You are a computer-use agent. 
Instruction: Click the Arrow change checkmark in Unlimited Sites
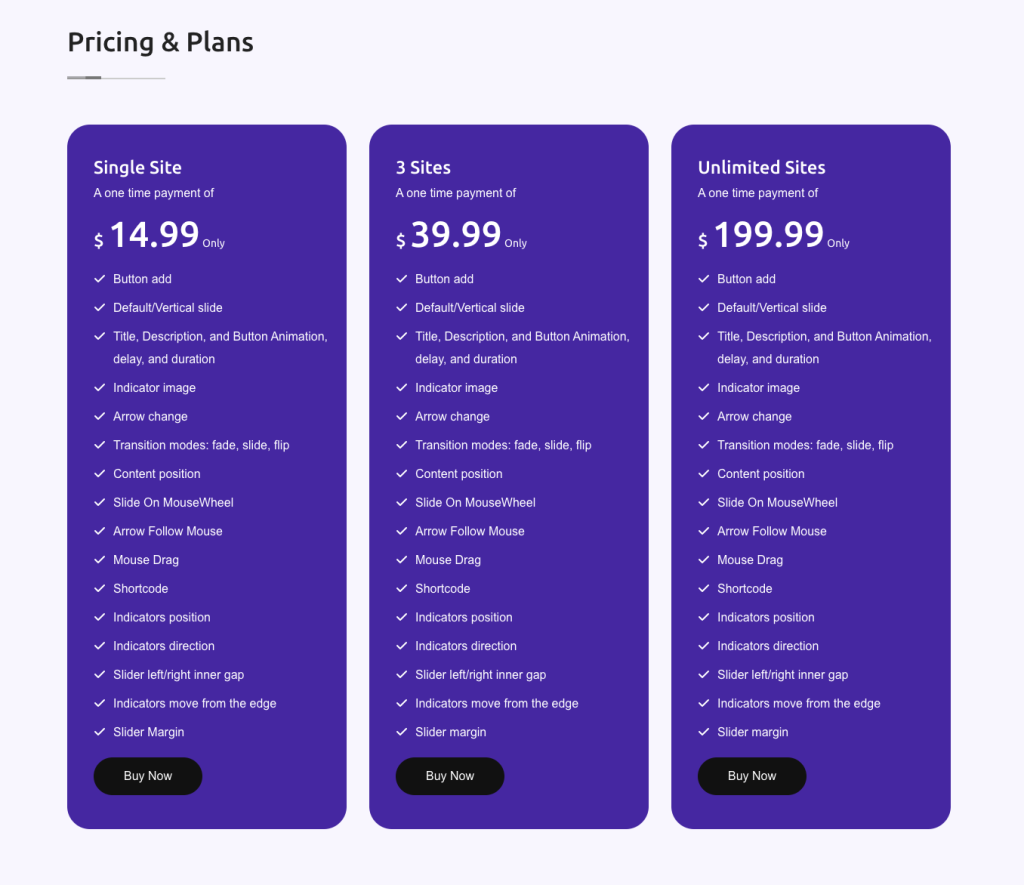[x=703, y=416]
